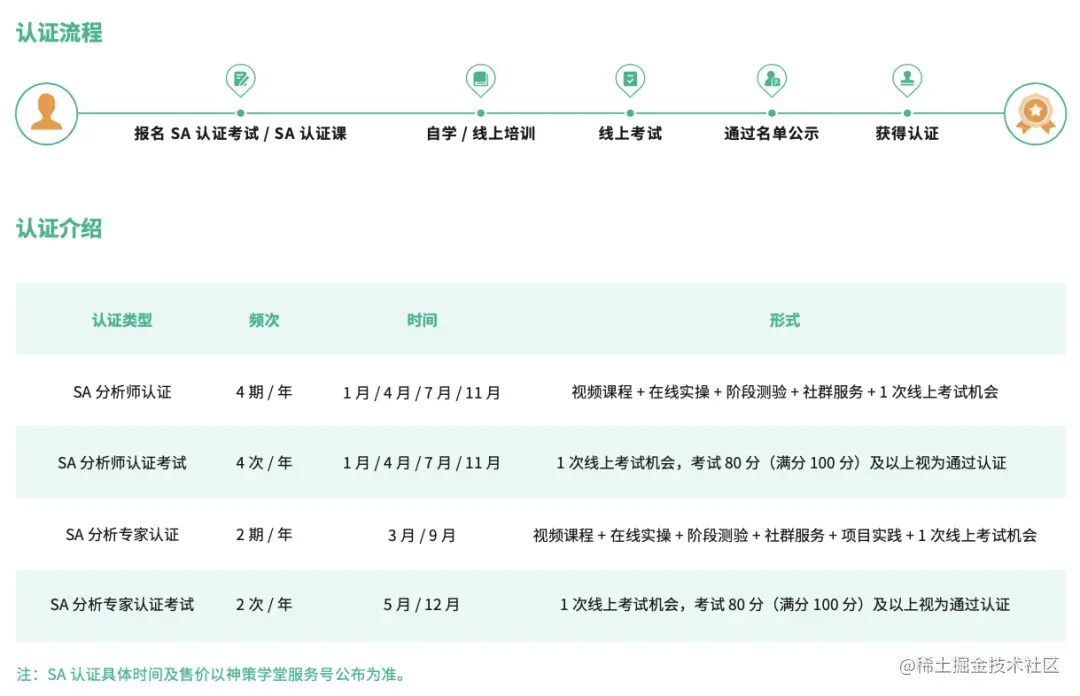This screenshot has width=1080, height=696.
Task: Click the orange user avatar at flow start
Action: [x=46, y=113]
